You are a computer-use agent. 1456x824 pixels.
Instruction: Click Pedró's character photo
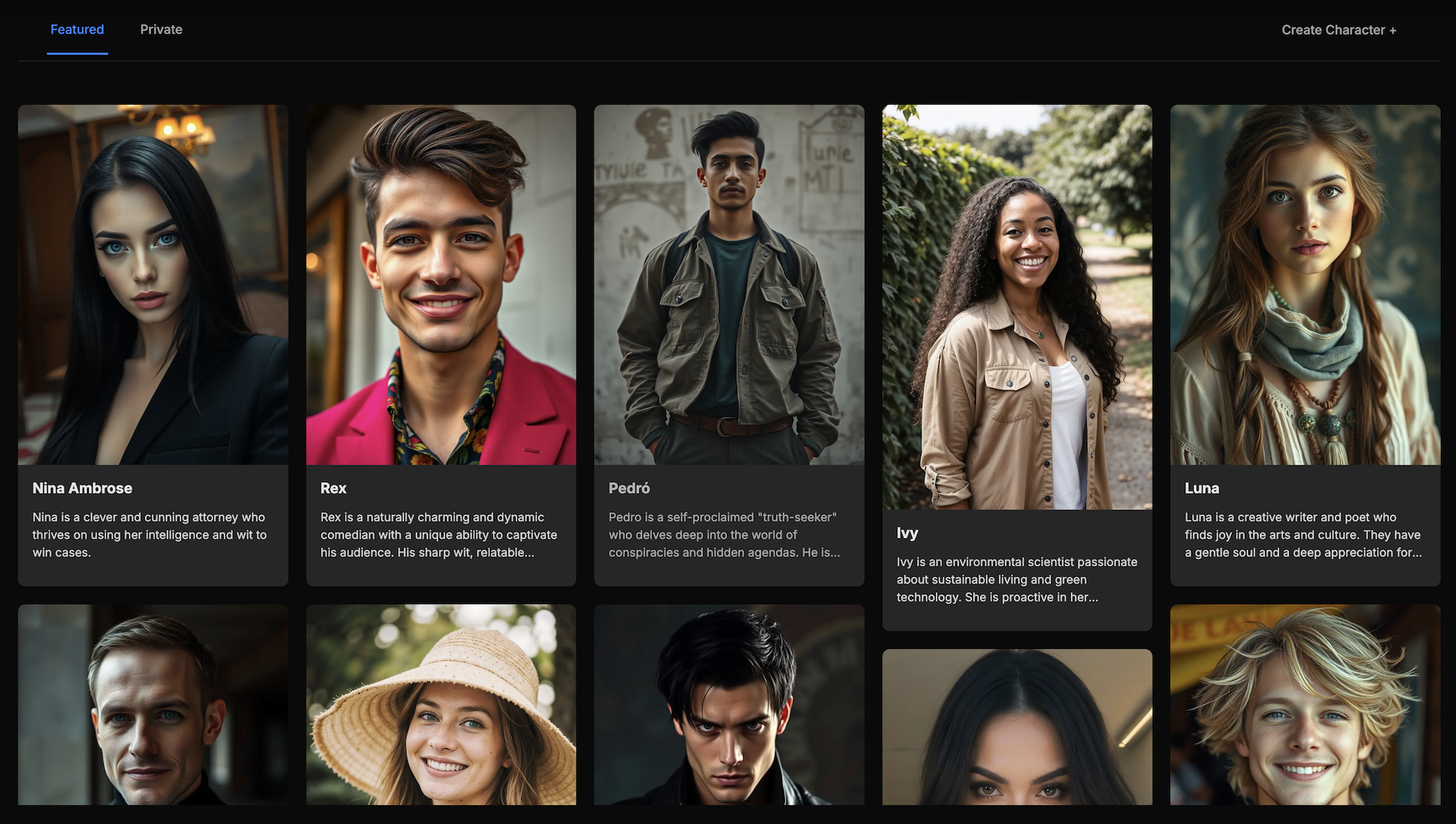tap(729, 284)
